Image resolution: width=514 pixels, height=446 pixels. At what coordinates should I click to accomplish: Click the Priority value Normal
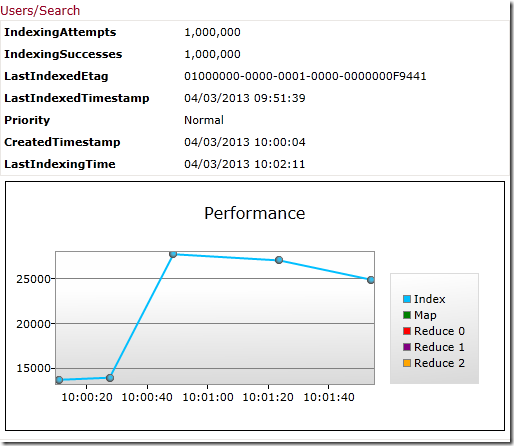(204, 120)
